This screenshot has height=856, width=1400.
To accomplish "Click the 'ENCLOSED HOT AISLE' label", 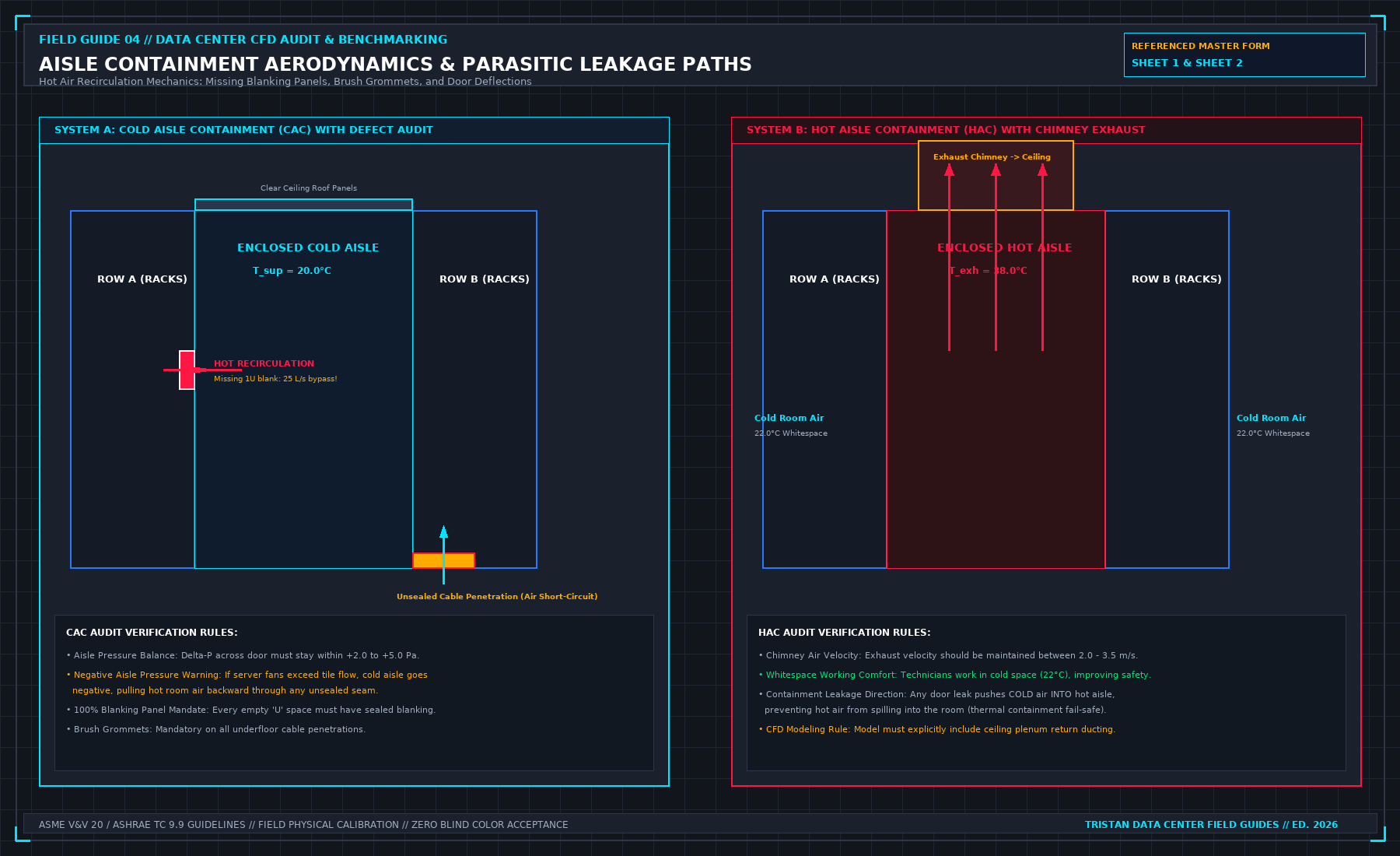I will 1004,248.
